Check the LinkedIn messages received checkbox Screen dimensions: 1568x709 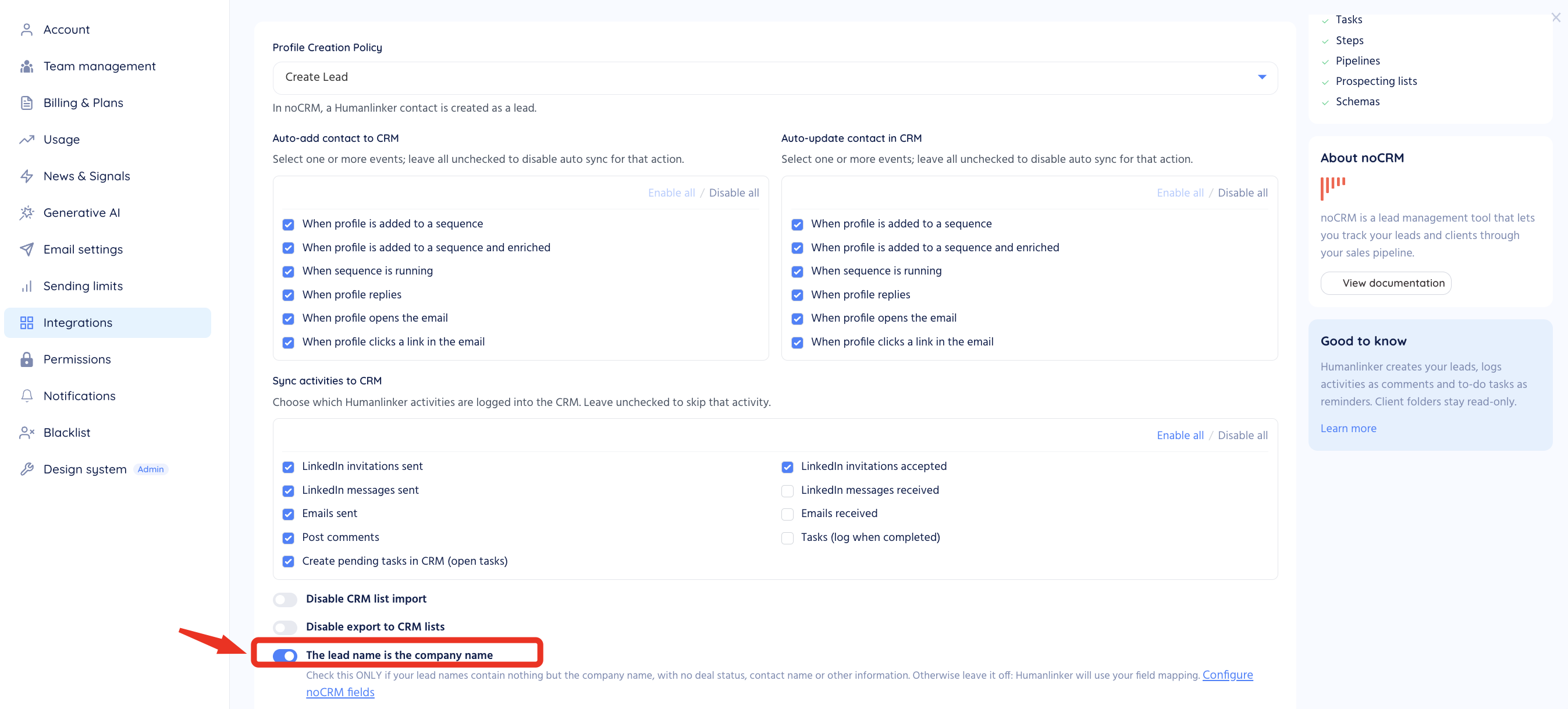(787, 491)
